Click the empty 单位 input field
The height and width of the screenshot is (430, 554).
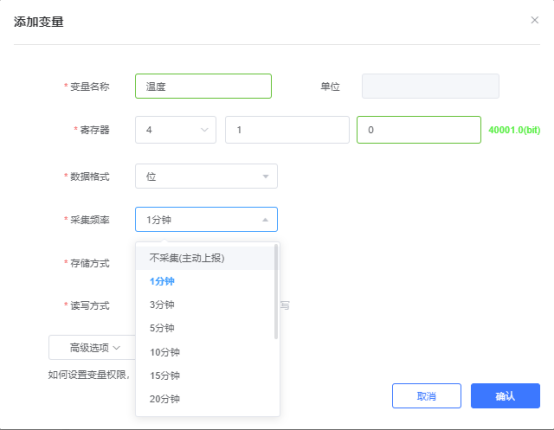(430, 86)
